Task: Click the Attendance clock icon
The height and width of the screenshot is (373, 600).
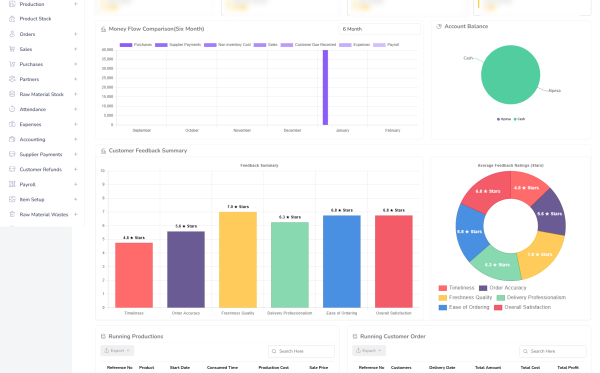Action: coord(12,109)
